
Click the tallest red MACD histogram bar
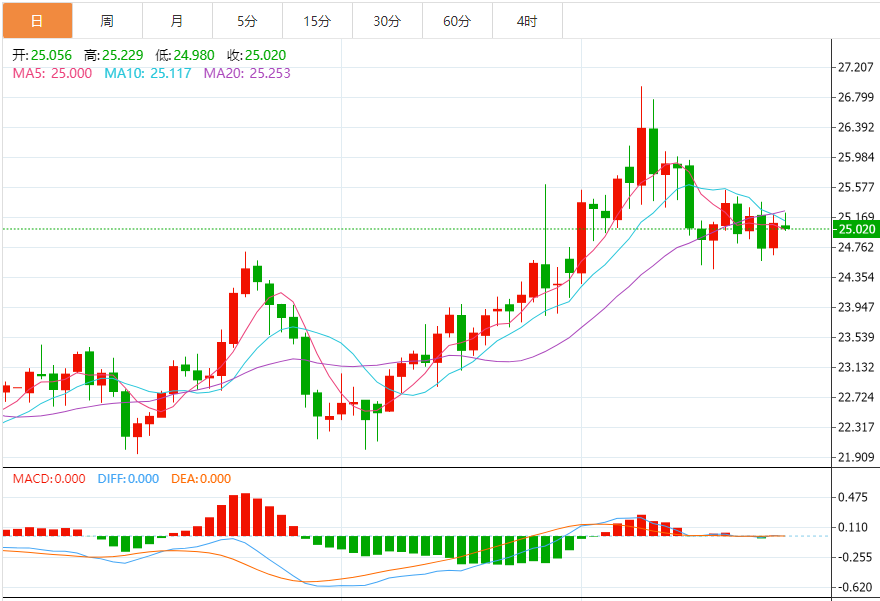coord(245,515)
